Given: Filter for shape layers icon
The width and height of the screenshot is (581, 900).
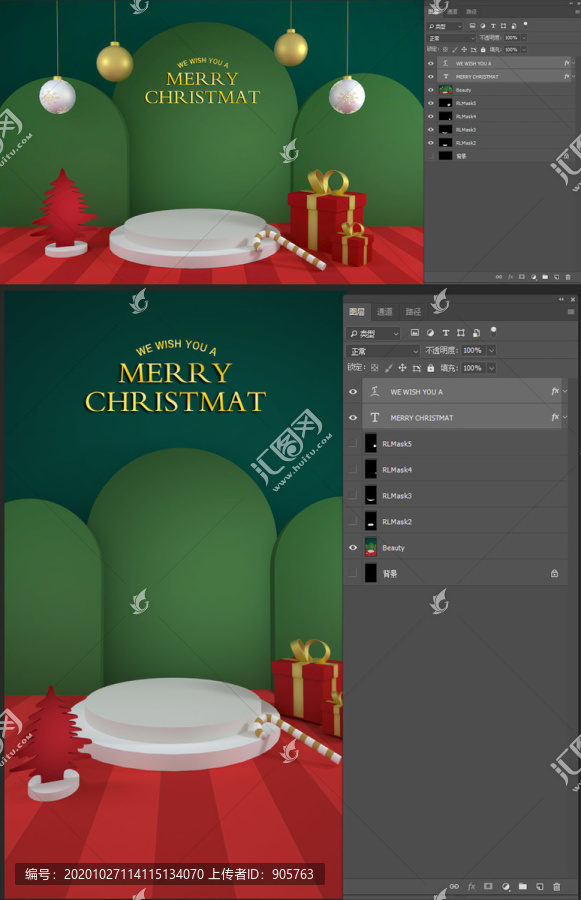Looking at the screenshot, I should click(460, 333).
